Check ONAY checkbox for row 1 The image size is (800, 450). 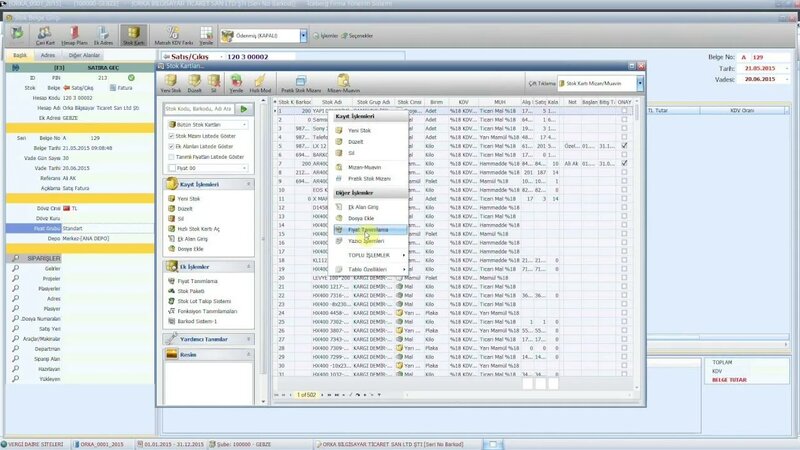tap(624, 110)
